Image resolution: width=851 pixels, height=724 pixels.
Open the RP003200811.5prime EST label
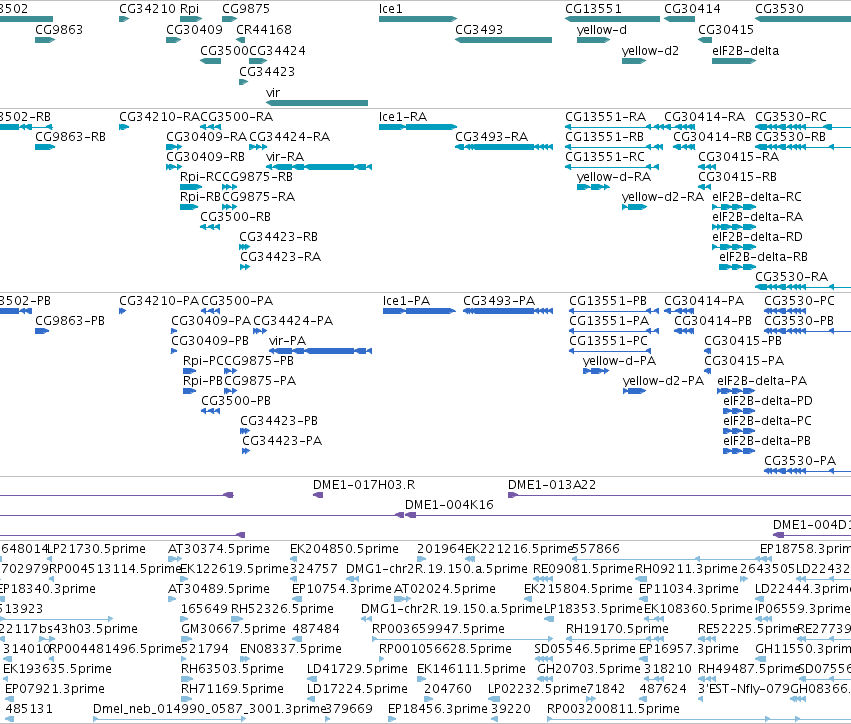point(613,709)
